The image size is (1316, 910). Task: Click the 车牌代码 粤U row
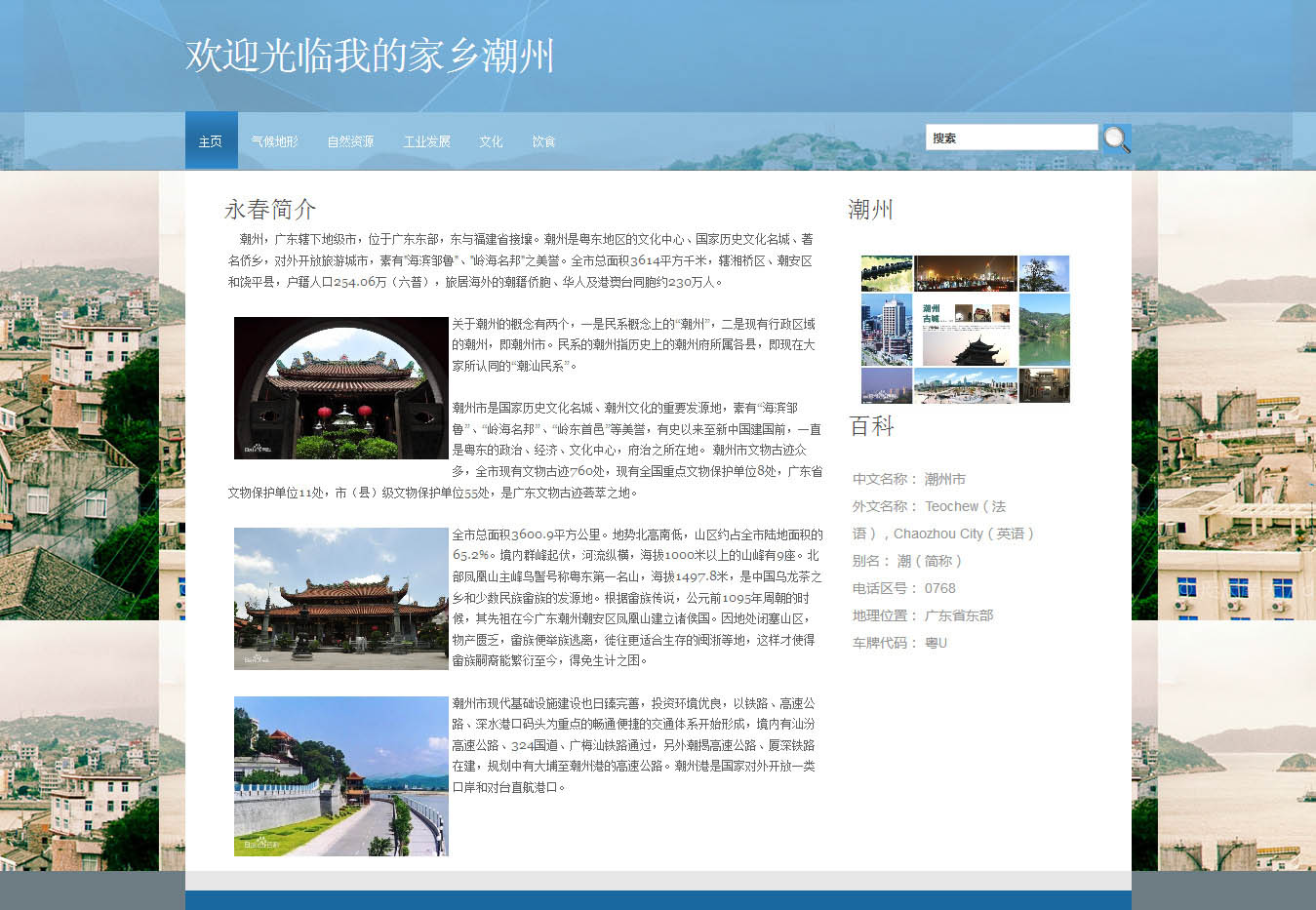[899, 643]
